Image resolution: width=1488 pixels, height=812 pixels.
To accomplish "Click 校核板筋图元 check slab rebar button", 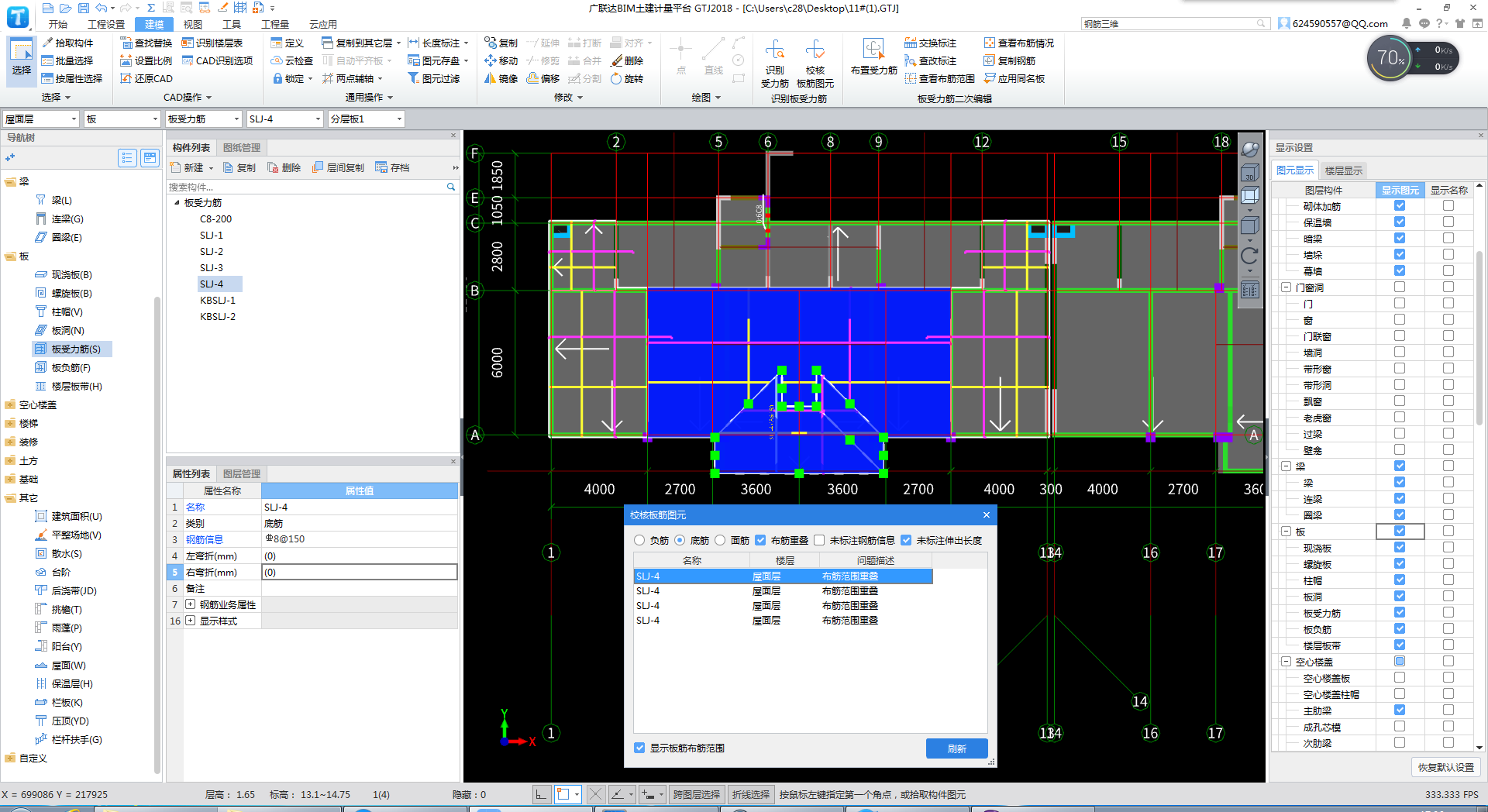I will click(x=815, y=64).
